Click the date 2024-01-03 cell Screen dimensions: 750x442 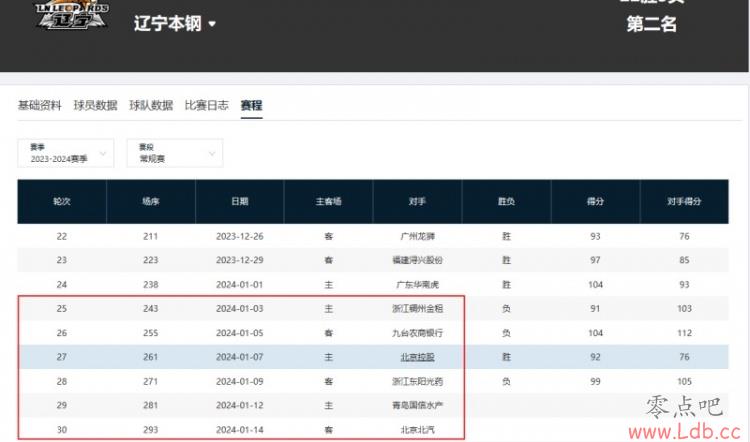tap(240, 309)
